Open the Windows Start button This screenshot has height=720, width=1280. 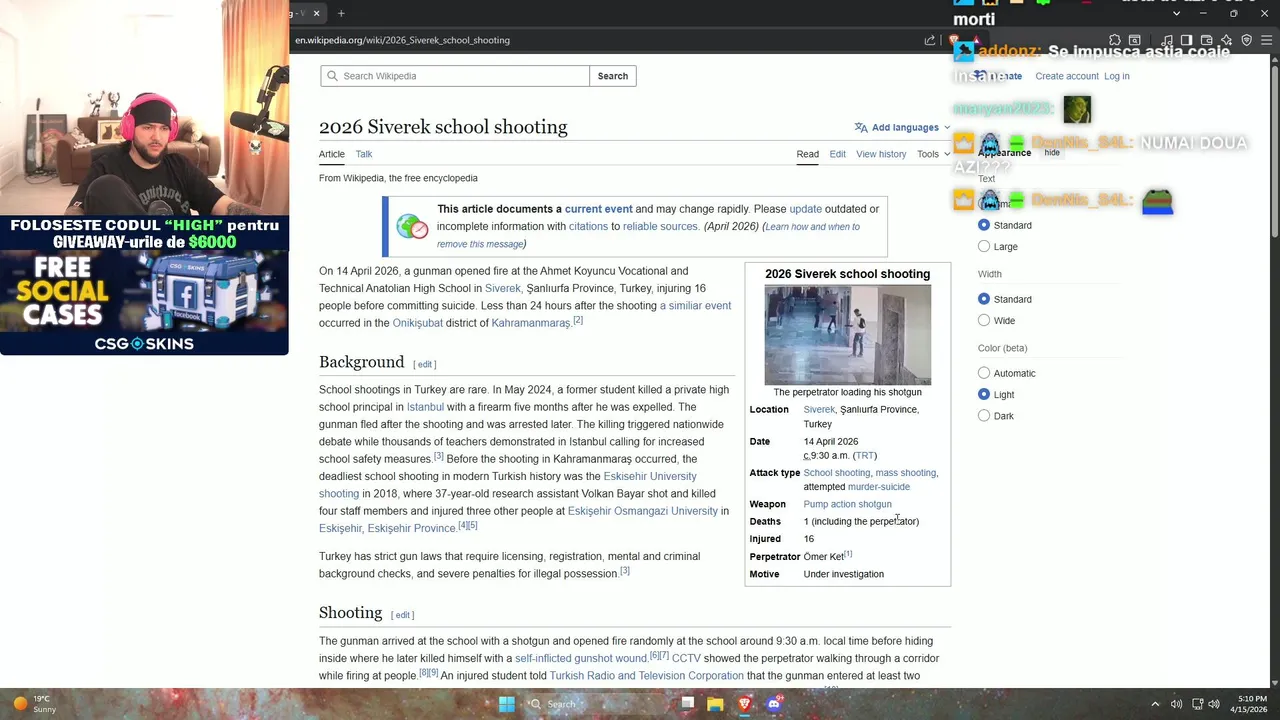point(506,704)
